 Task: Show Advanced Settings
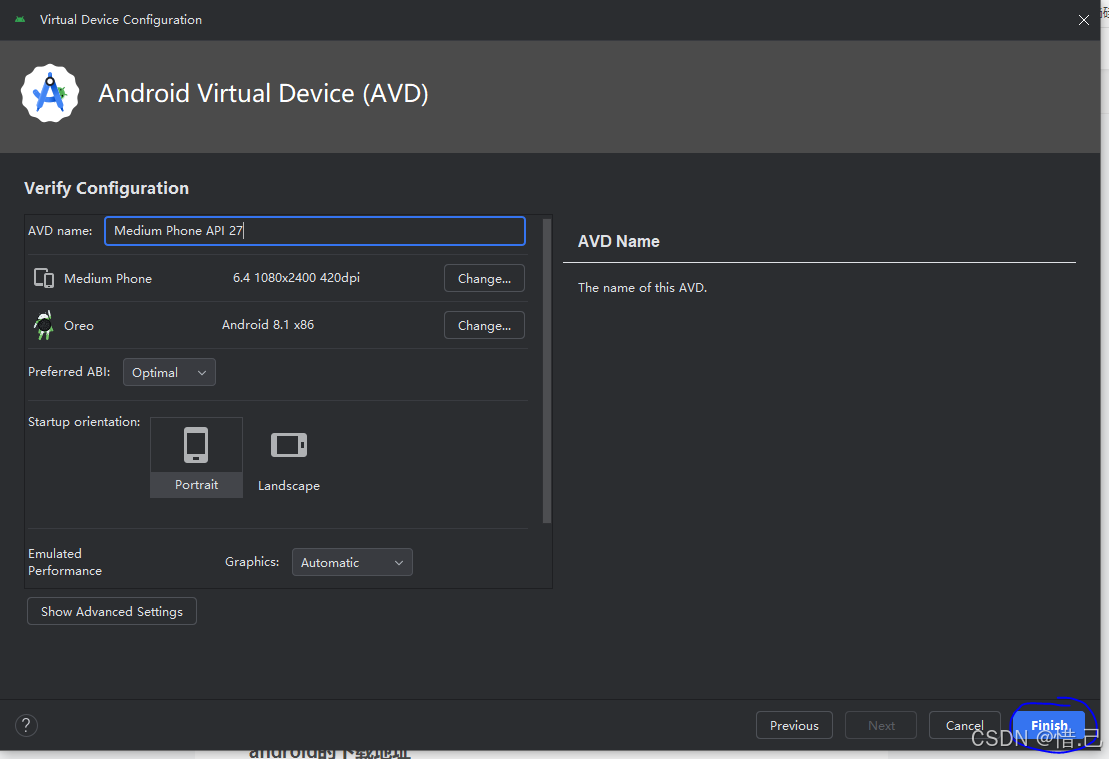pyautogui.click(x=112, y=611)
